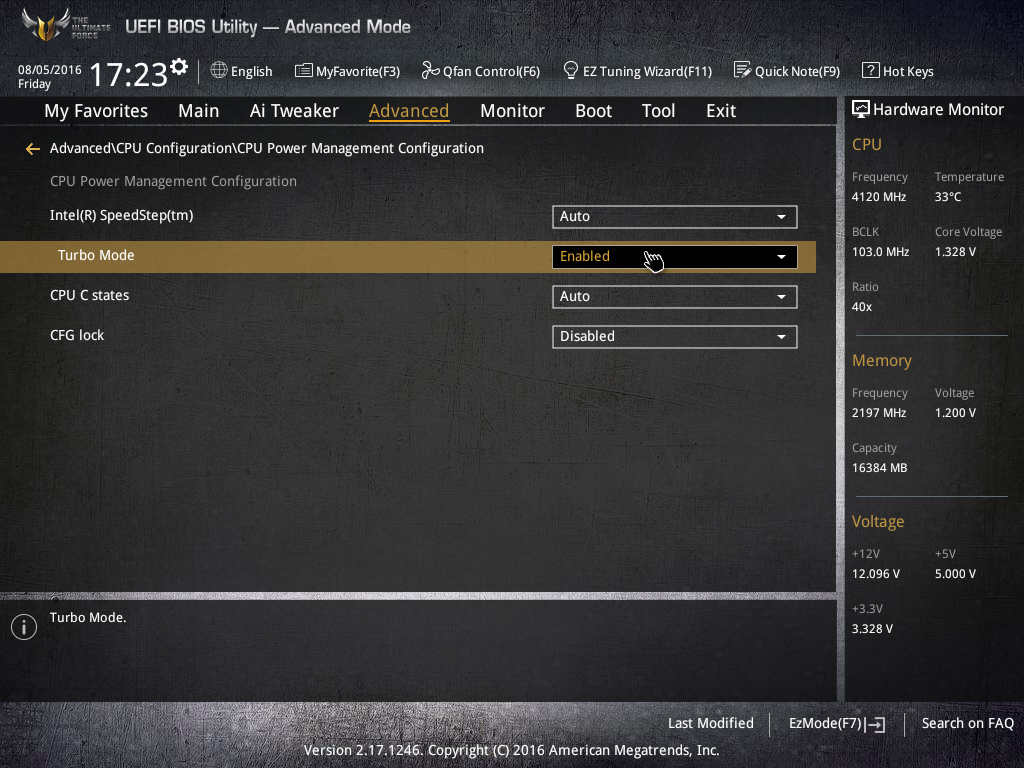The height and width of the screenshot is (768, 1024).
Task: Click the Quick Note pencil icon
Action: pyautogui.click(x=742, y=70)
